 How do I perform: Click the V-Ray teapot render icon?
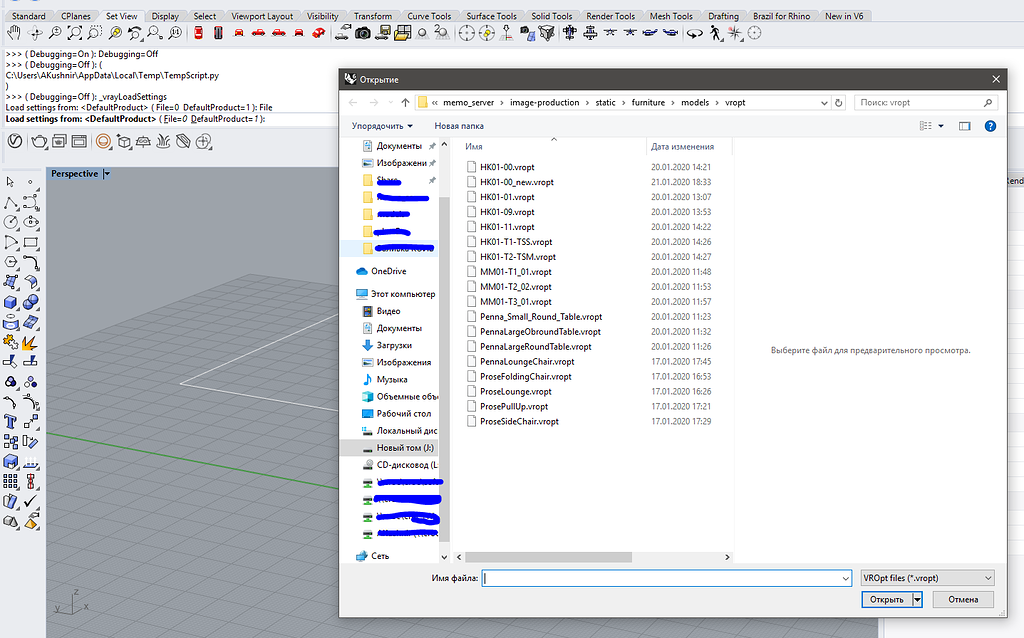[39, 142]
